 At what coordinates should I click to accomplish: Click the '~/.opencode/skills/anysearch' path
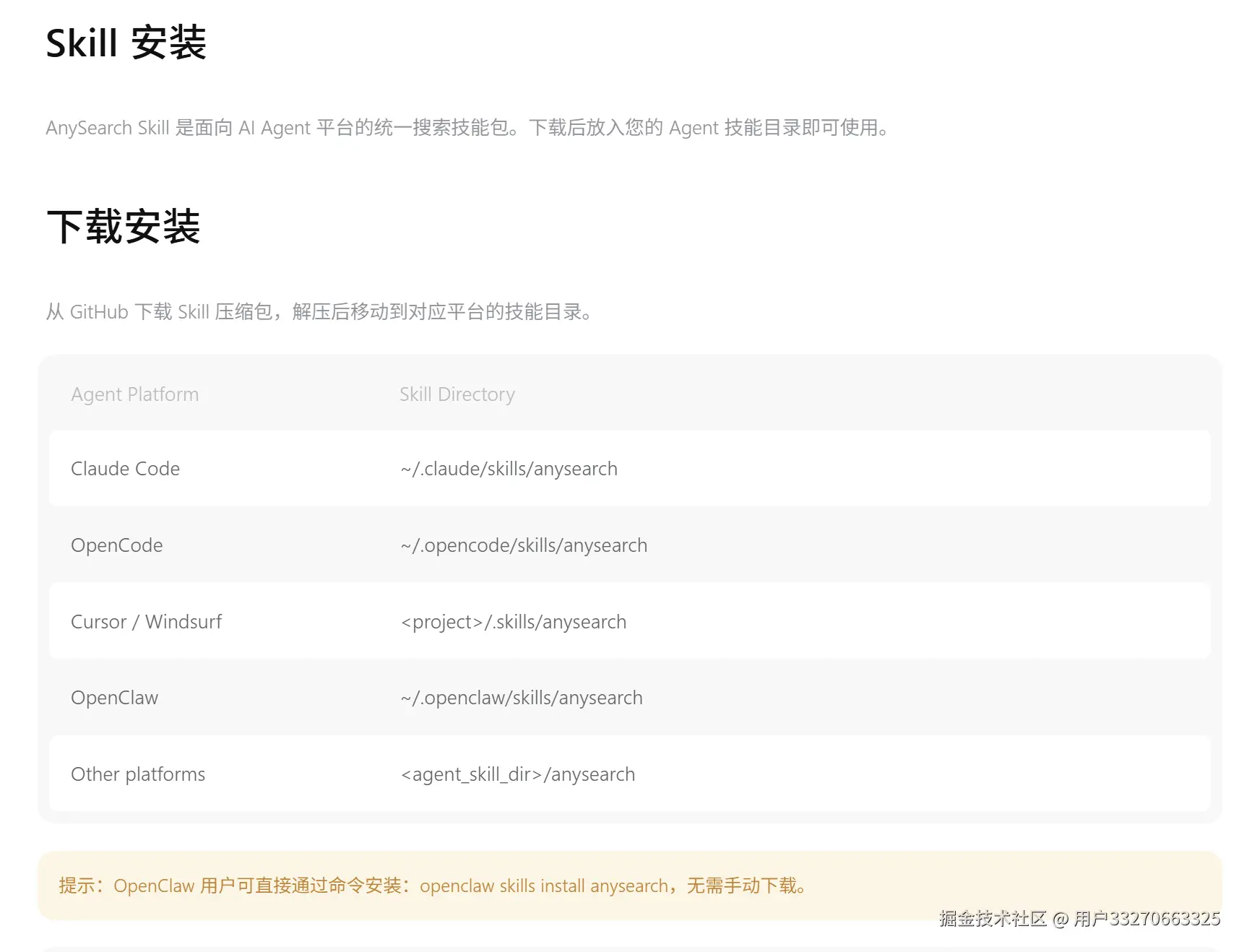coord(524,545)
